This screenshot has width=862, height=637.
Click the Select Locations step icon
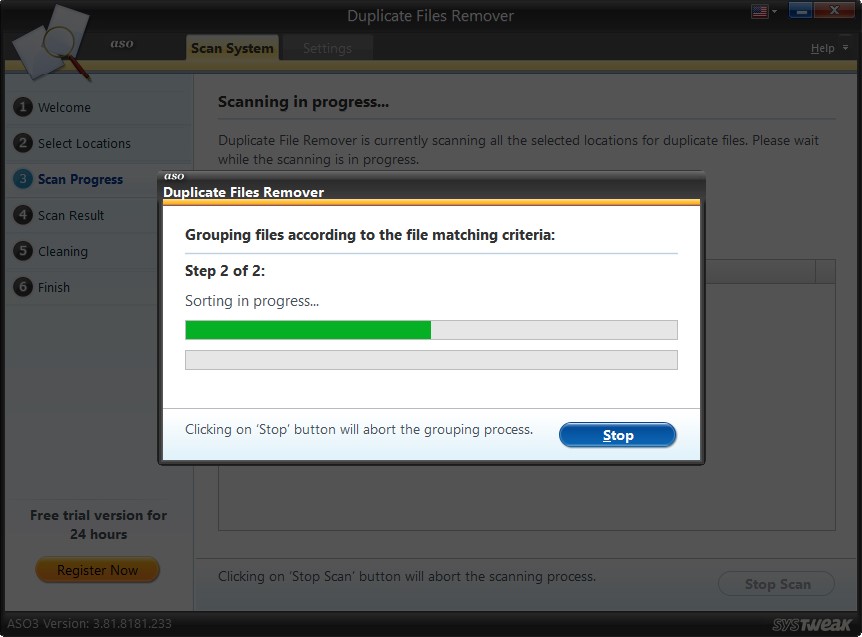pos(22,143)
